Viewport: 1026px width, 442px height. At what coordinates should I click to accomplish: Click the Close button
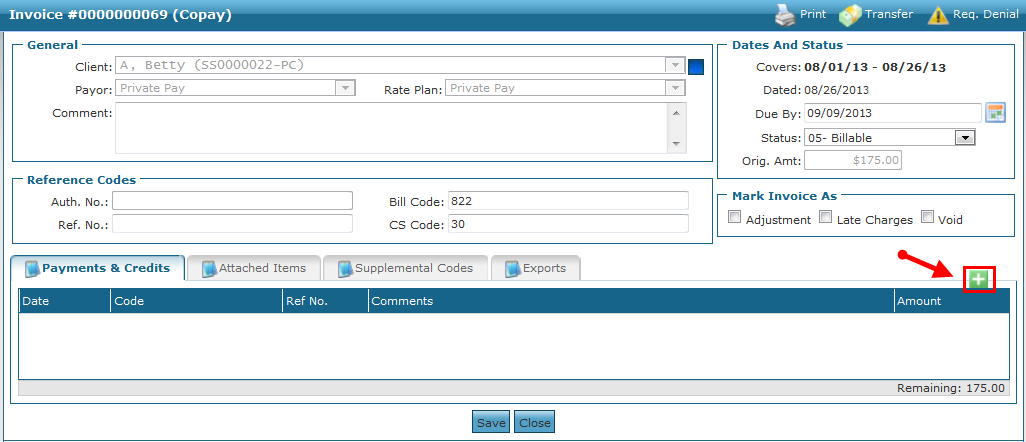[534, 422]
